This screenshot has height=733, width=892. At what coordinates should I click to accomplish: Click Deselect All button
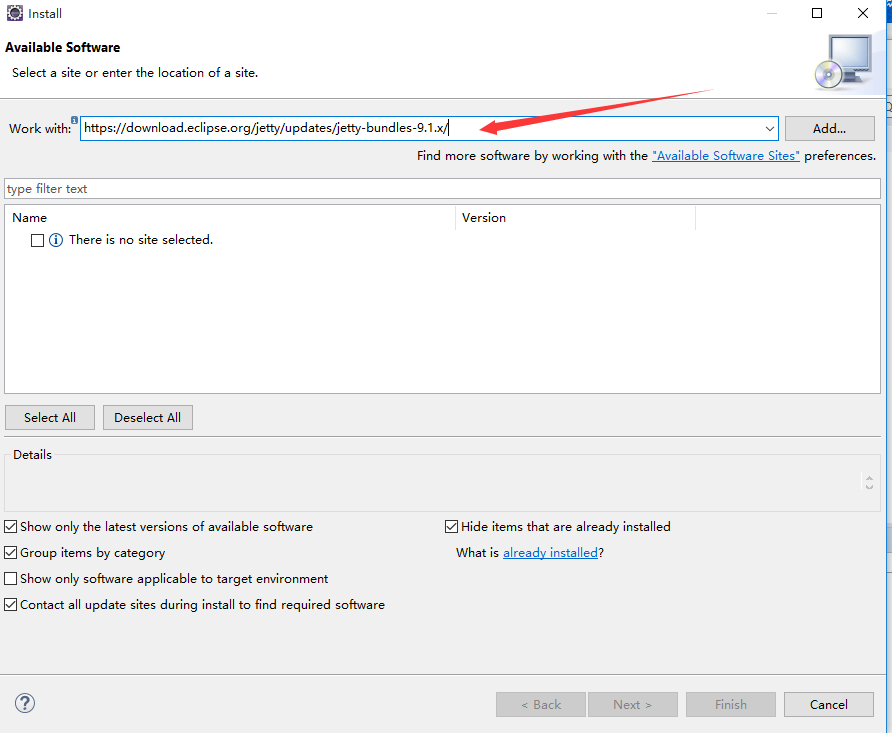click(147, 417)
